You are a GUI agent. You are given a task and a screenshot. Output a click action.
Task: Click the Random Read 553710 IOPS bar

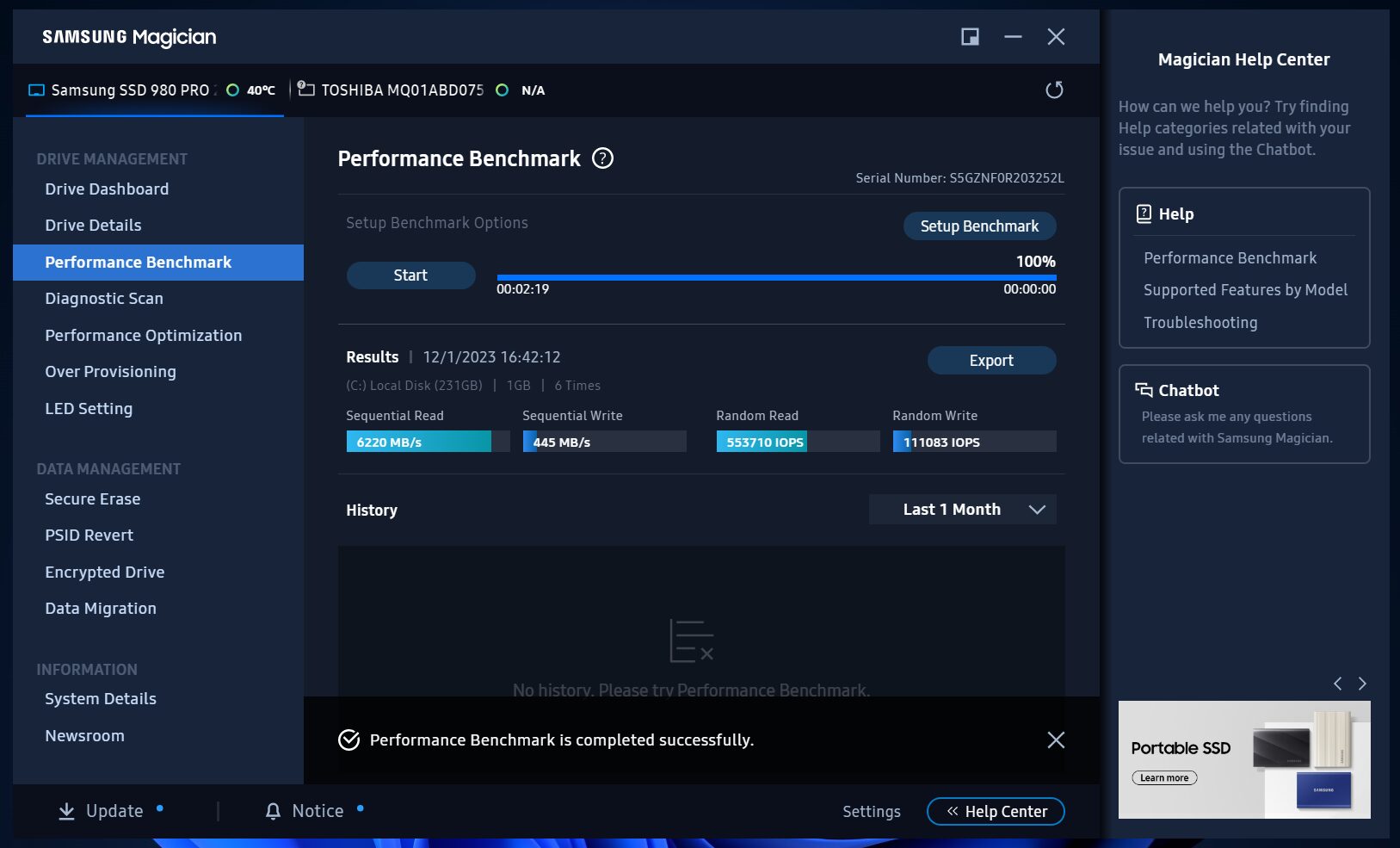coord(798,442)
